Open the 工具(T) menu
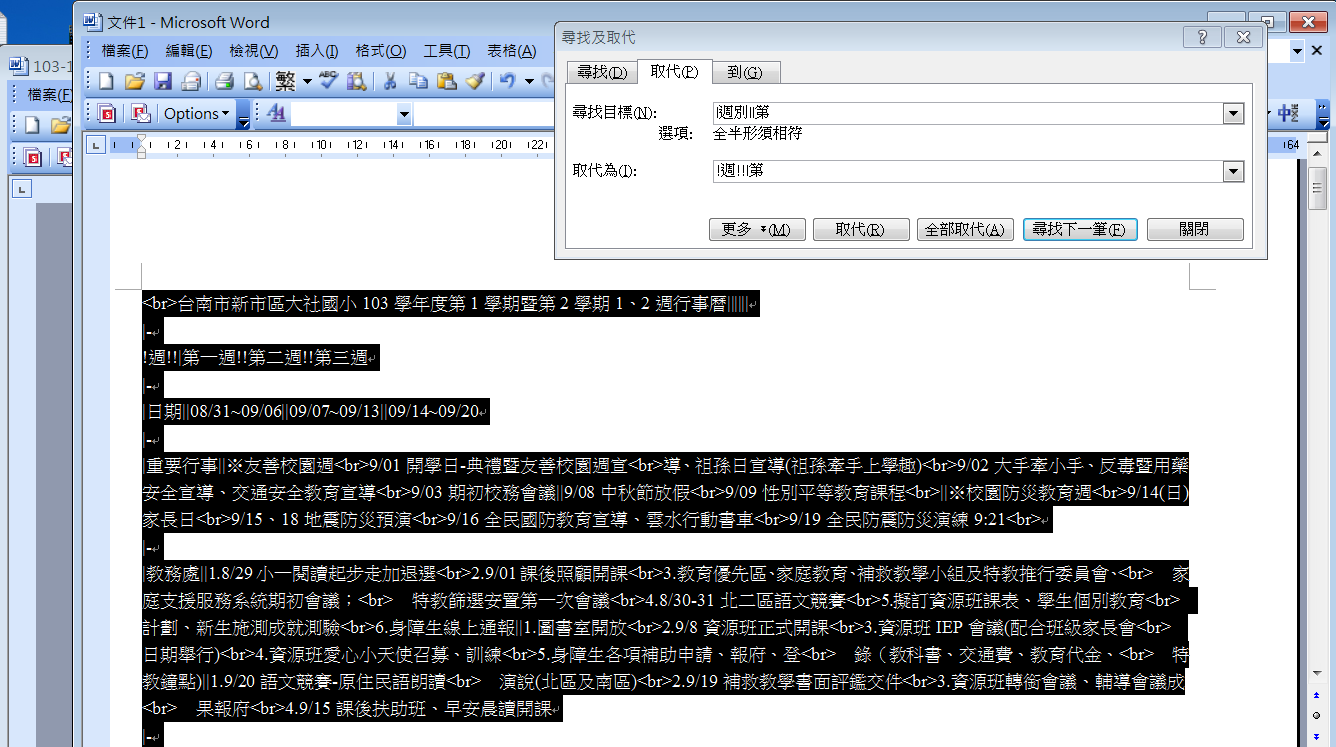Viewport: 1336px width, 747px height. coord(447,51)
